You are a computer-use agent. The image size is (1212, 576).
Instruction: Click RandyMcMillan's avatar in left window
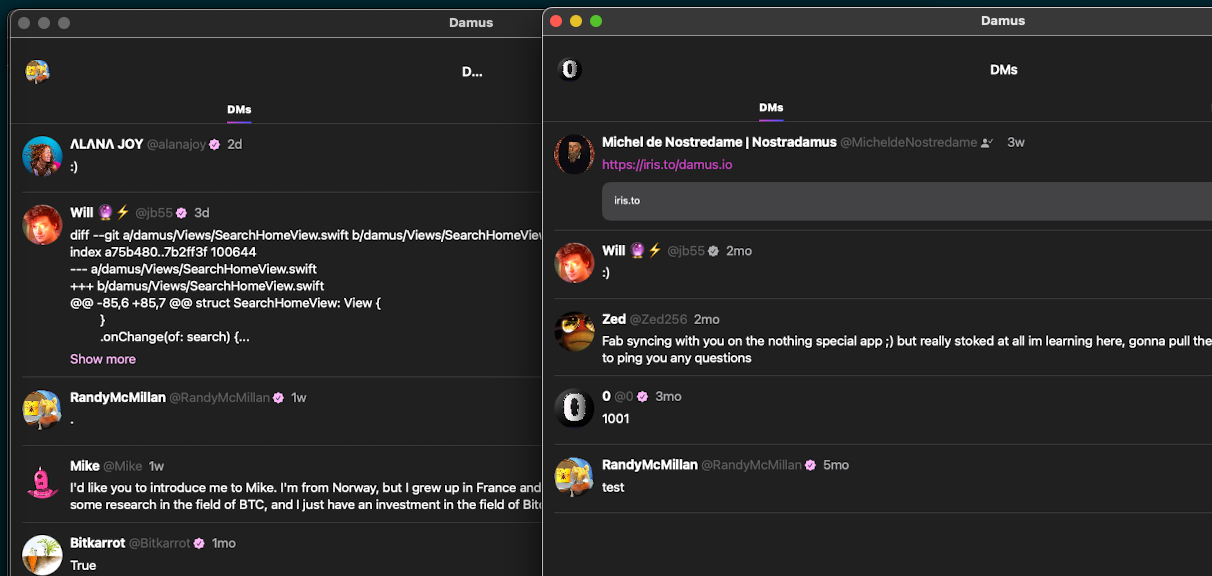[x=42, y=410]
